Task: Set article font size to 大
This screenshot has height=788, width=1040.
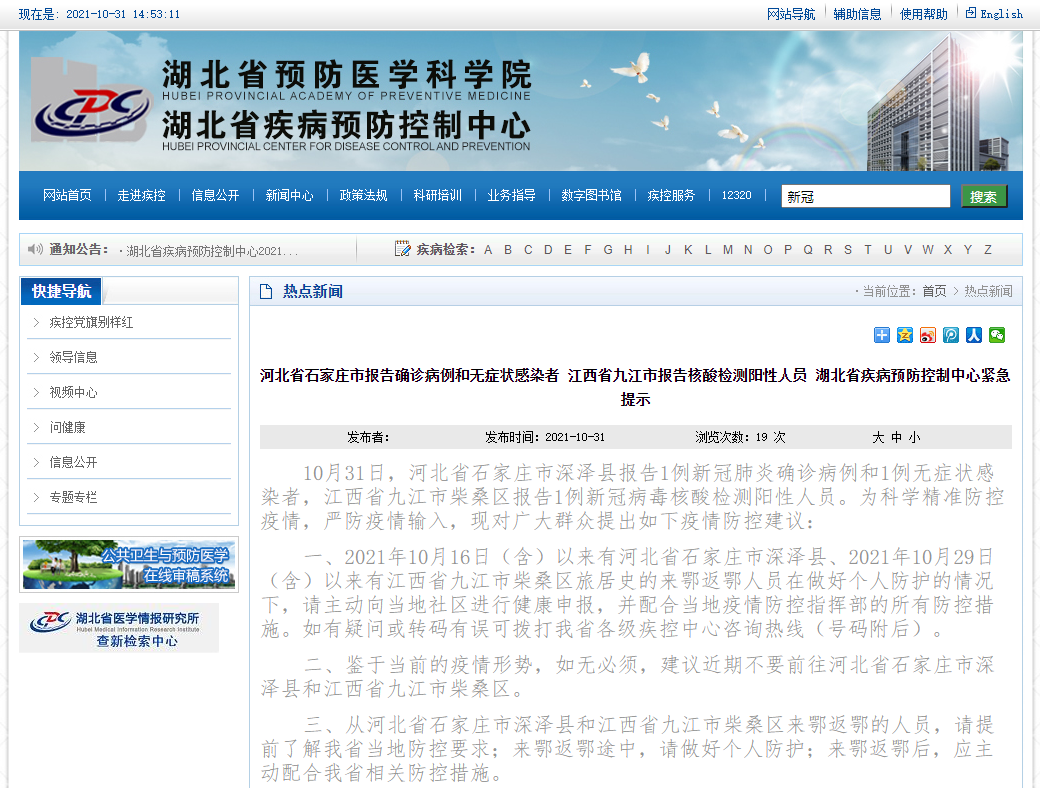Action: (x=878, y=437)
